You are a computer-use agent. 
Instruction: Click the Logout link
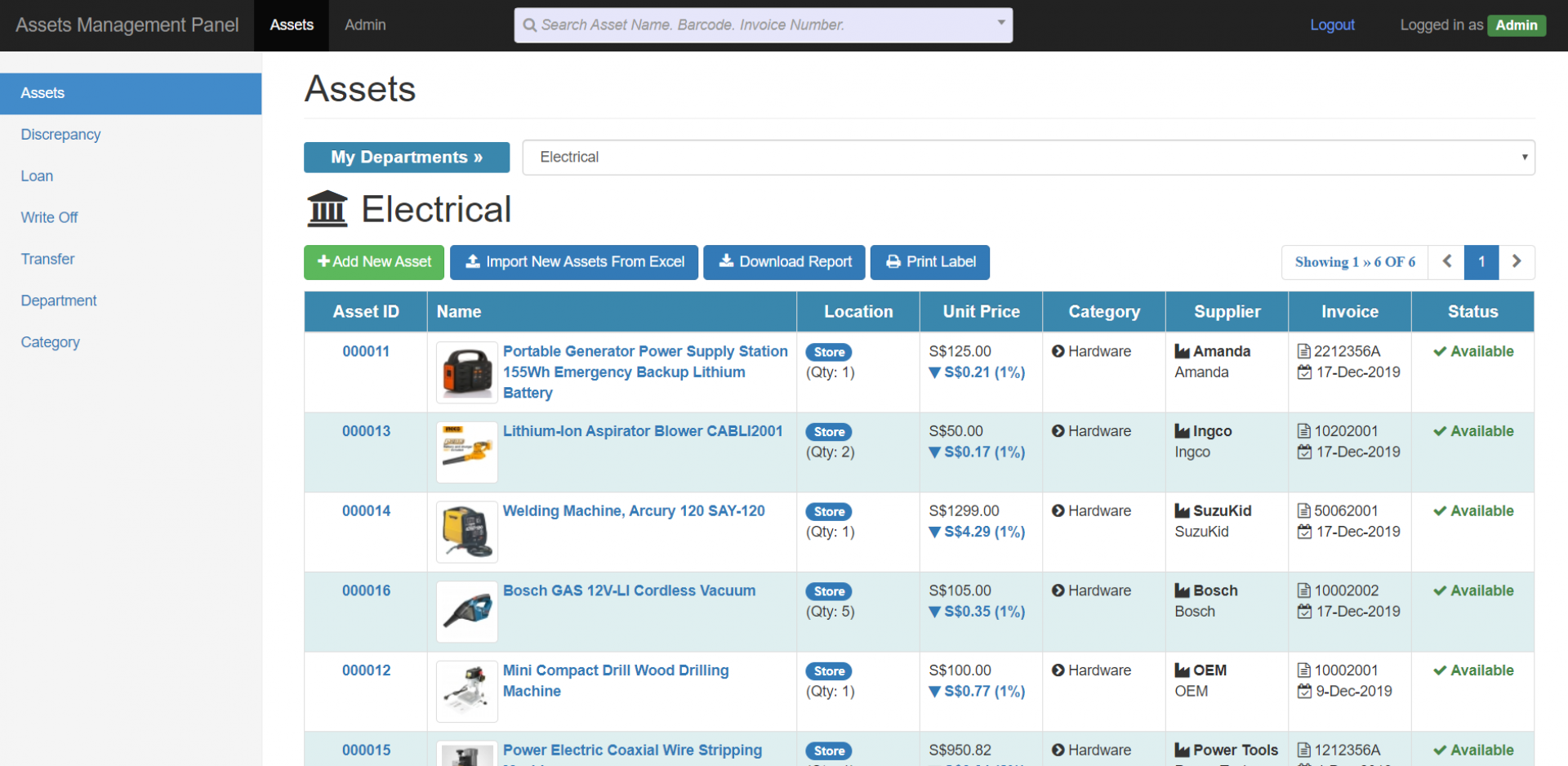point(1332,24)
